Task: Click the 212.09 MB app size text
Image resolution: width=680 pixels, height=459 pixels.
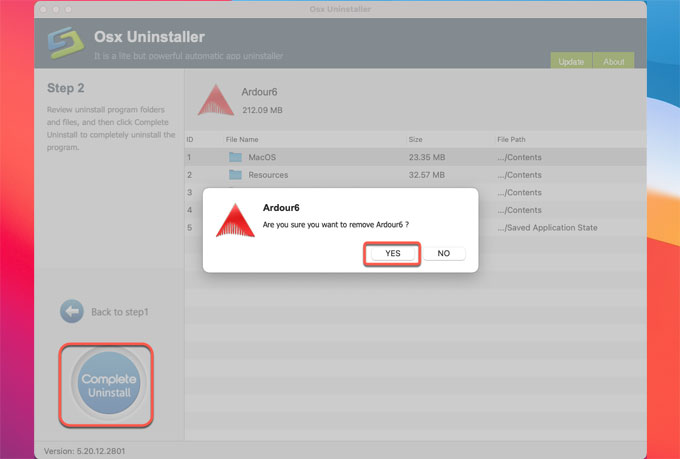Action: click(x=262, y=110)
